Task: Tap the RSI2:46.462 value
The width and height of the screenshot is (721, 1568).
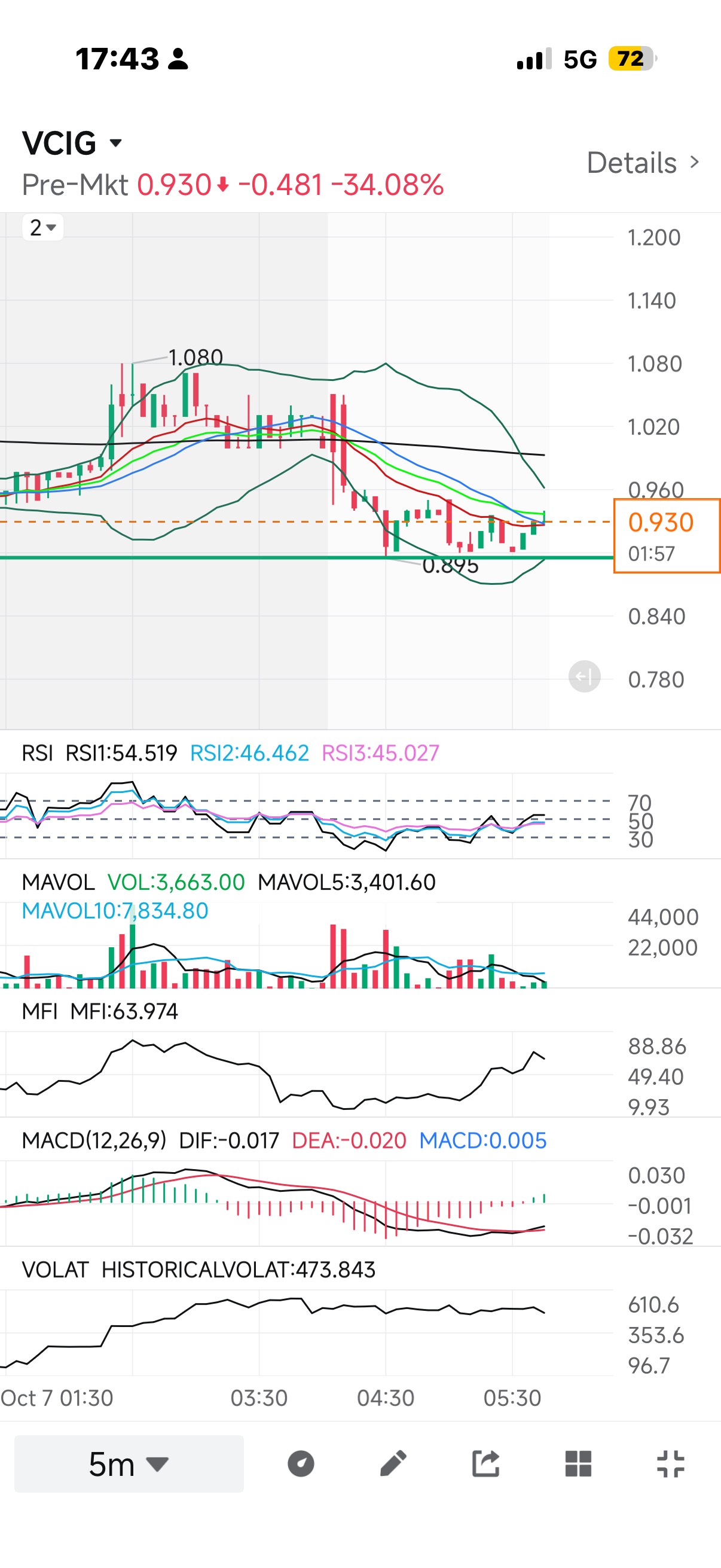Action: [249, 753]
